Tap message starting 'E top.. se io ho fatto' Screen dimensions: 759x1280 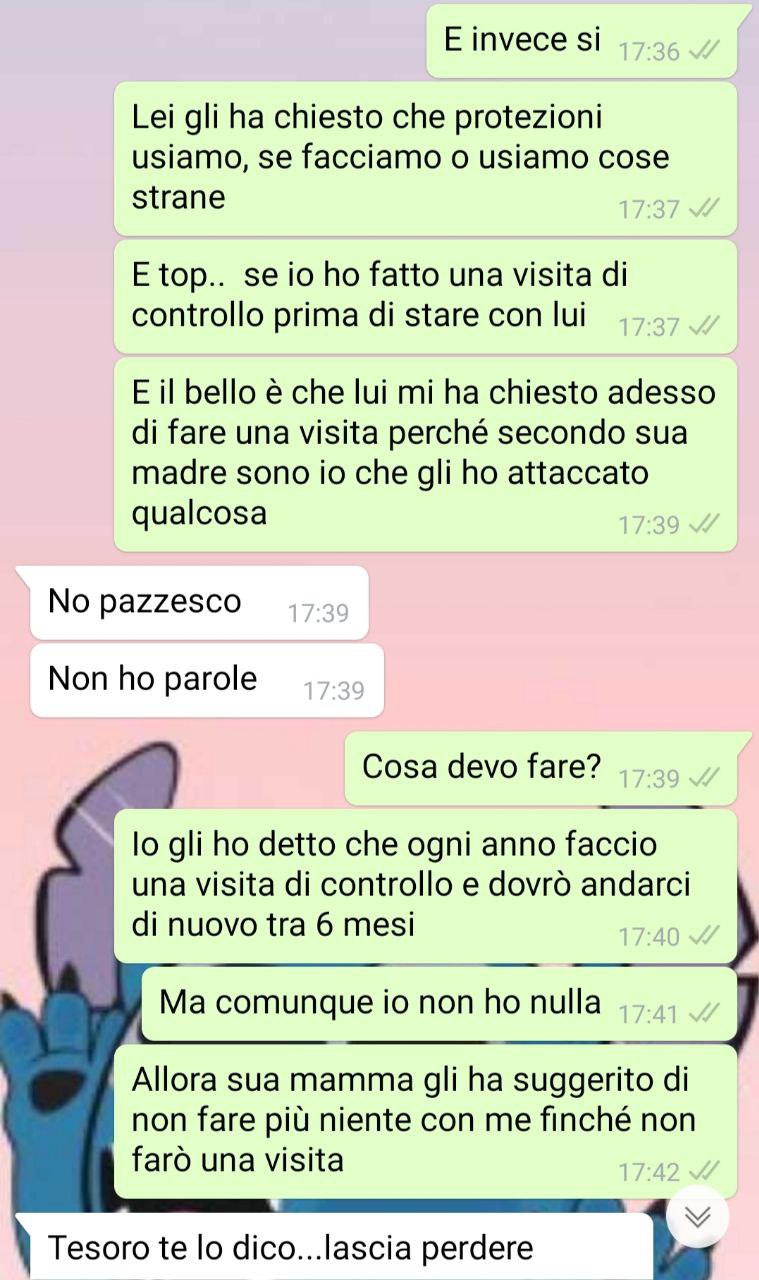425,297
